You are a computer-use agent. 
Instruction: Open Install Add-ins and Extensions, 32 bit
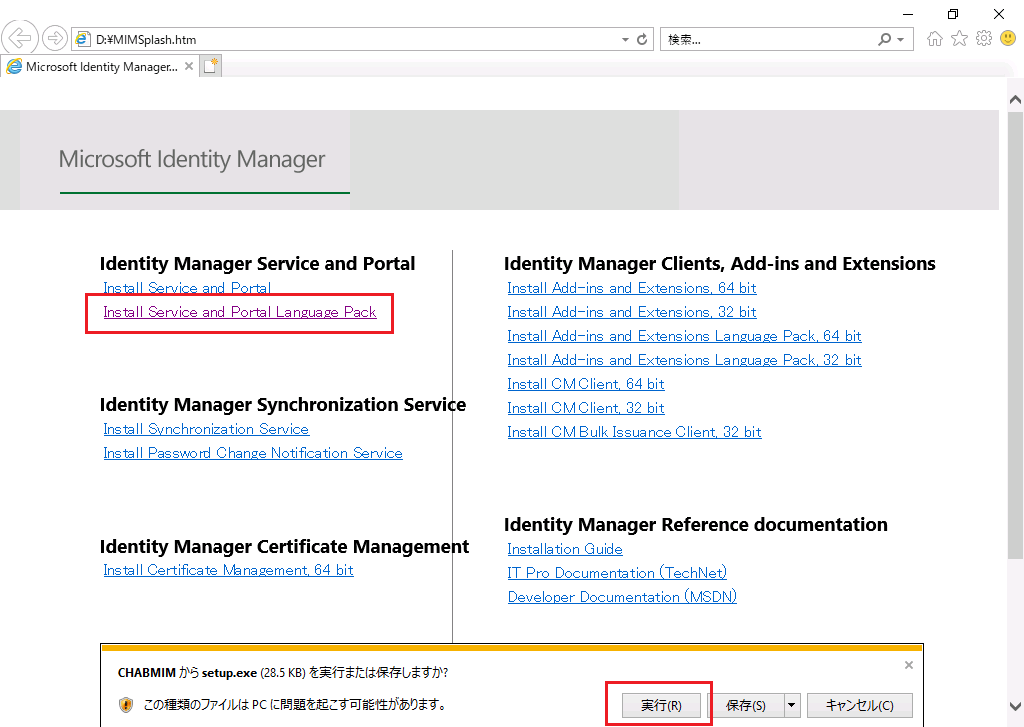click(632, 312)
